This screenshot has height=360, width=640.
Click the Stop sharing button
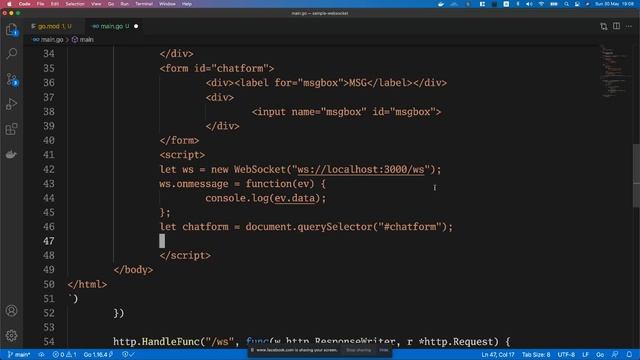[x=359, y=350]
